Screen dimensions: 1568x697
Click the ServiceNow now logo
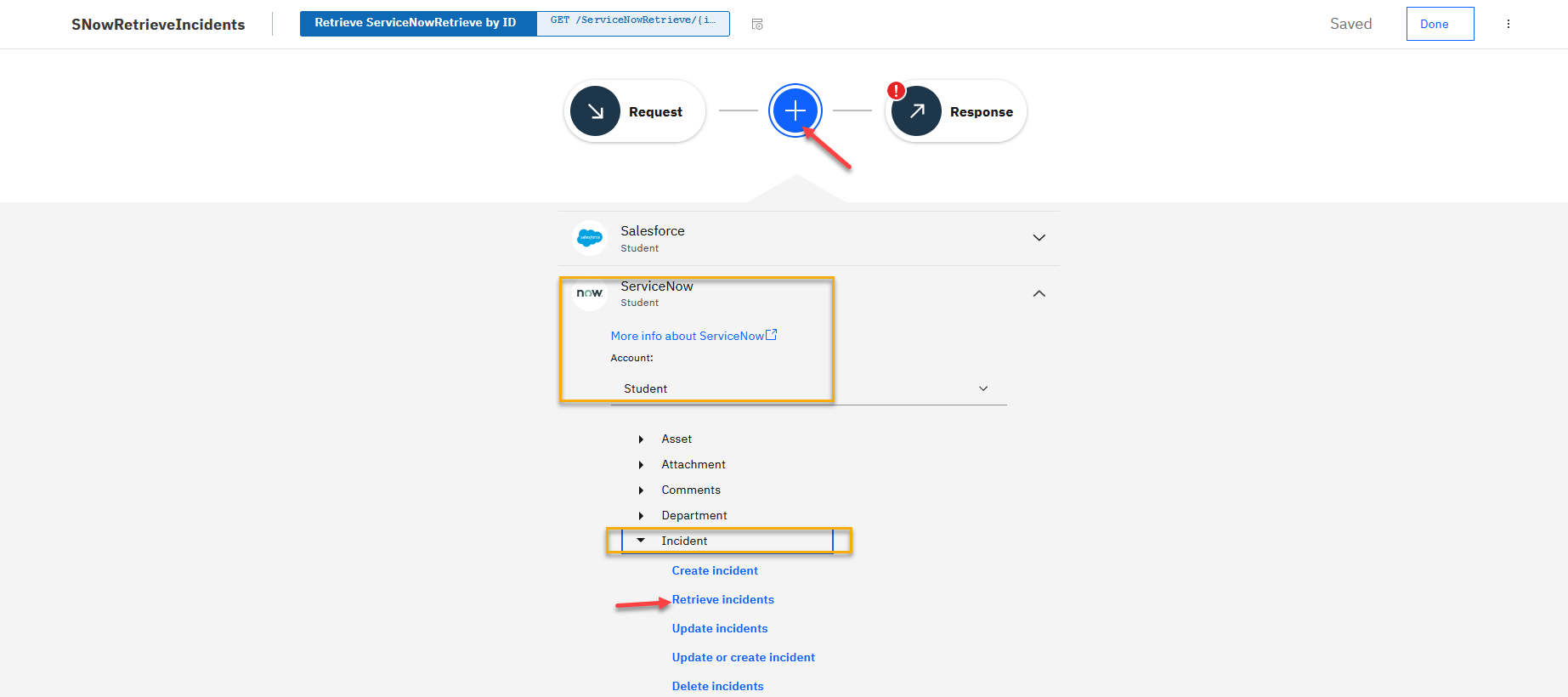click(x=590, y=293)
